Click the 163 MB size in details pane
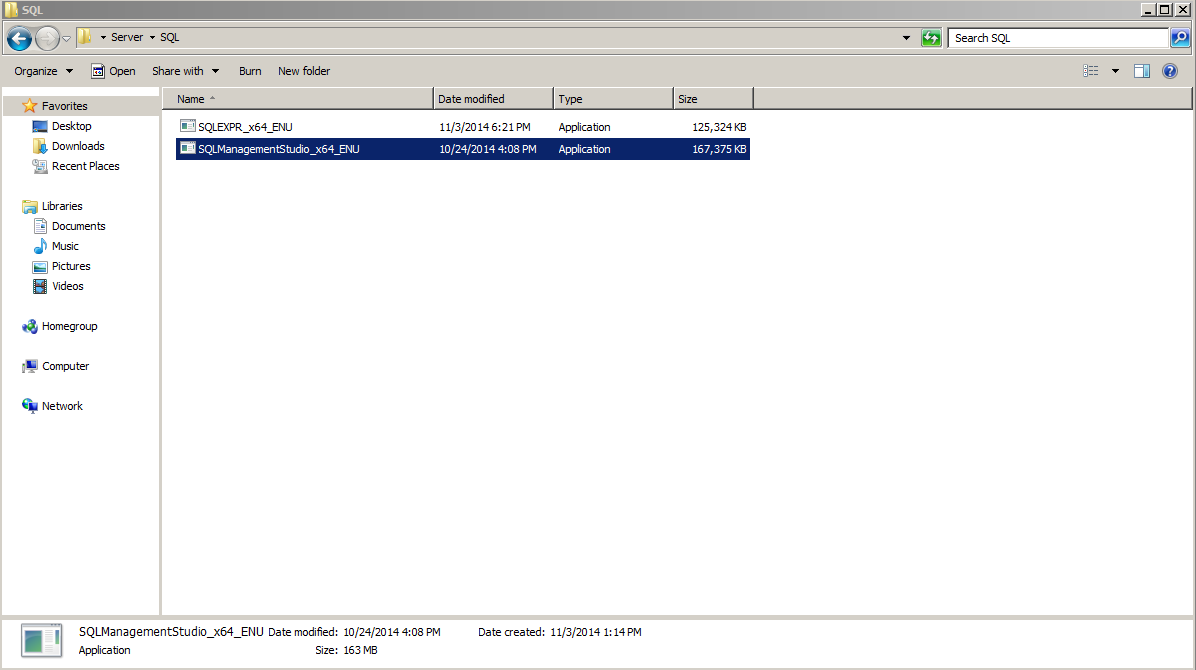Image resolution: width=1196 pixels, height=670 pixels. click(x=360, y=650)
